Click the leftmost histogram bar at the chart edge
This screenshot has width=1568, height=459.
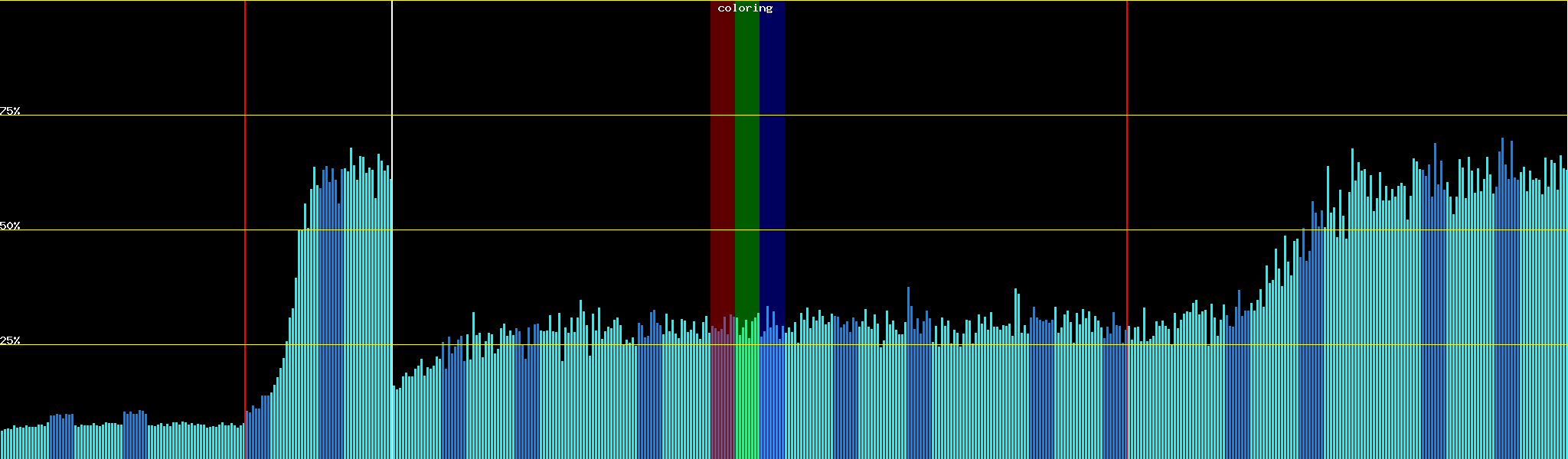pos(2,445)
